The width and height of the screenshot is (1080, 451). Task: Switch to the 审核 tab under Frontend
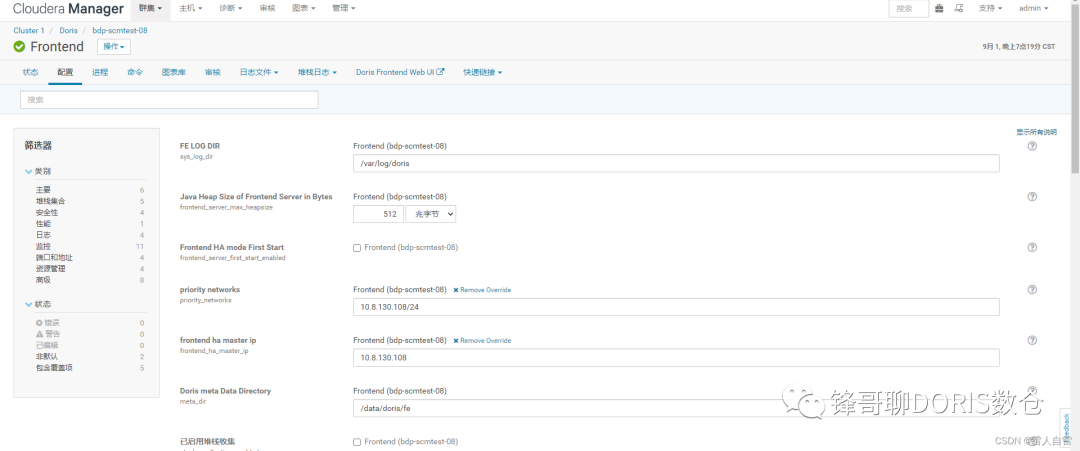click(x=212, y=72)
